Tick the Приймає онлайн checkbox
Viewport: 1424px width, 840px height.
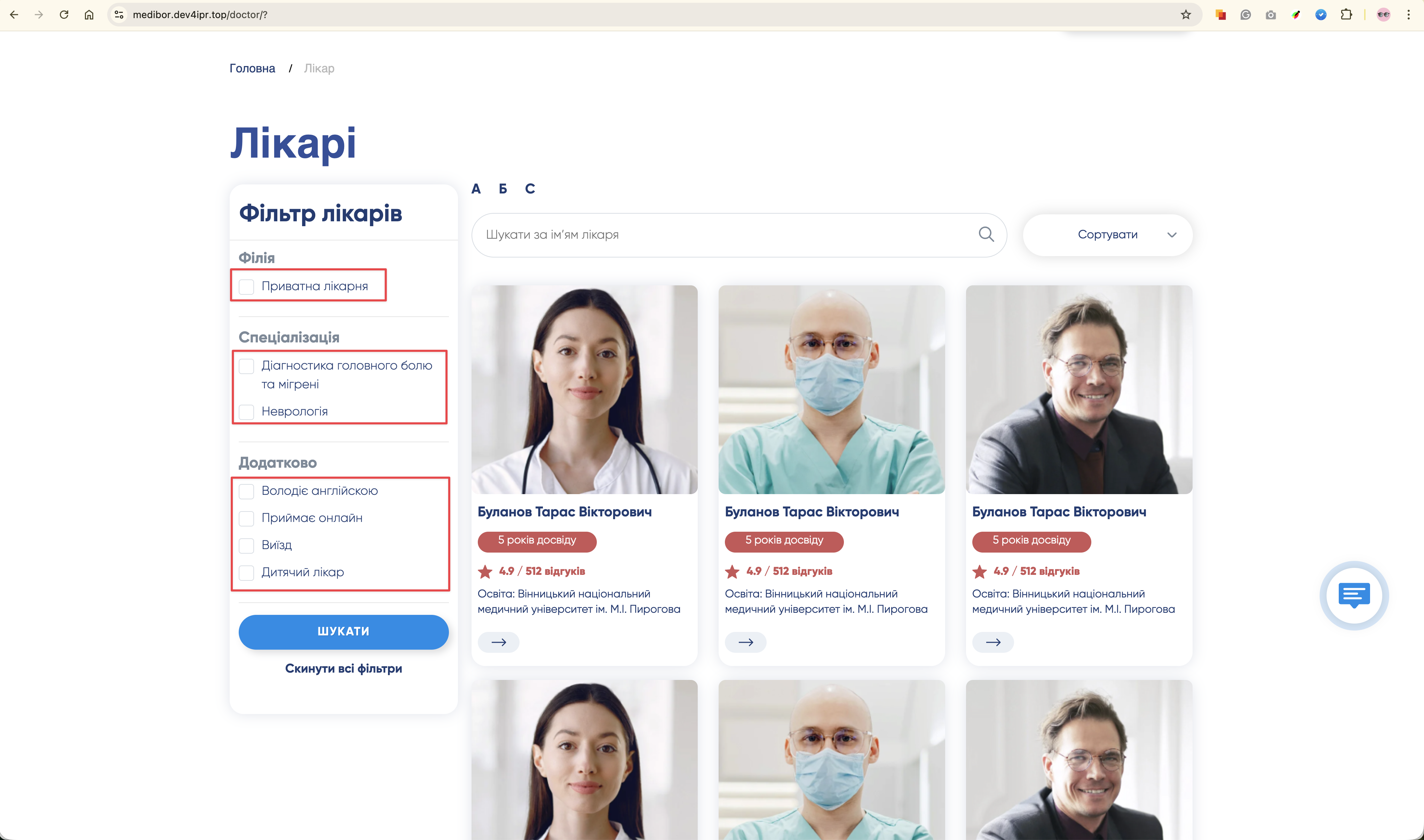pyautogui.click(x=246, y=518)
